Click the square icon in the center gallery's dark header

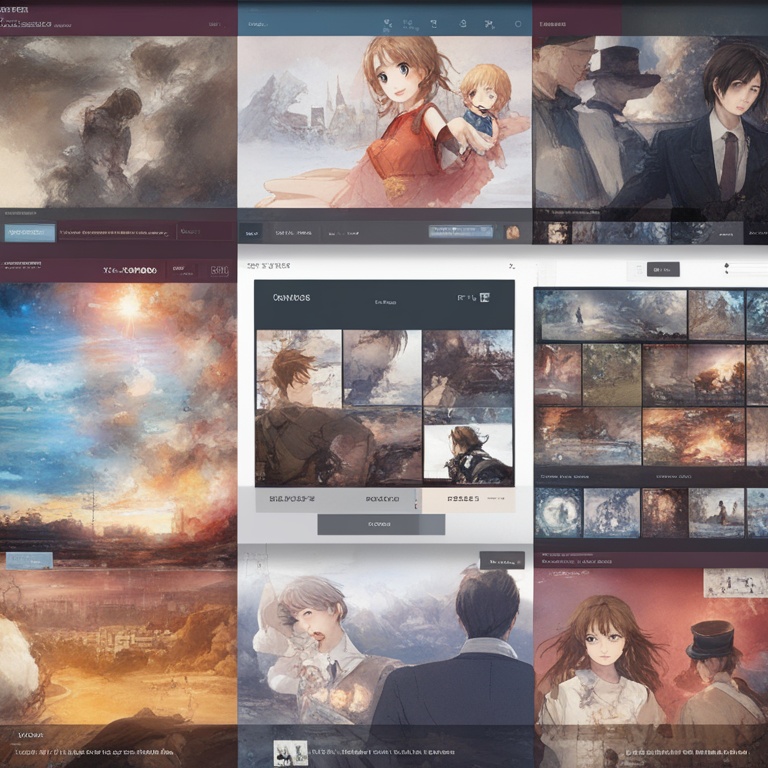click(x=485, y=297)
